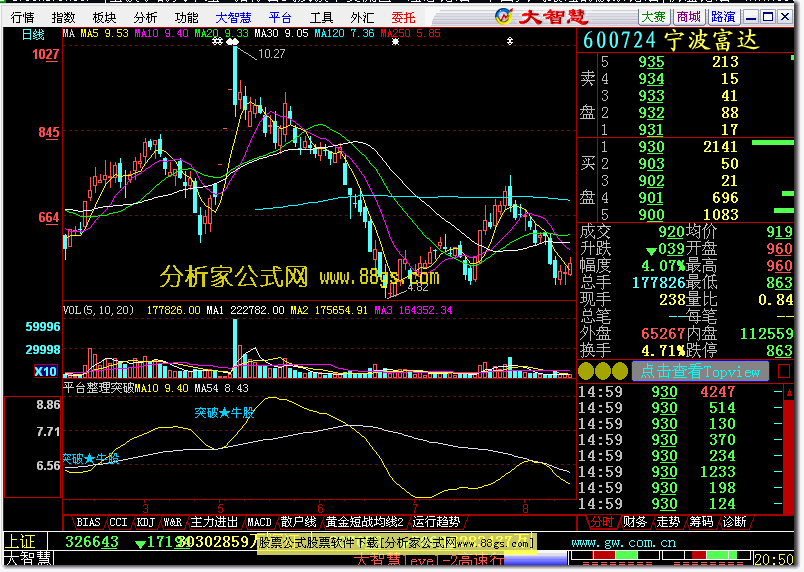Open the 外汇 menu
This screenshot has width=804, height=572.
coord(363,17)
